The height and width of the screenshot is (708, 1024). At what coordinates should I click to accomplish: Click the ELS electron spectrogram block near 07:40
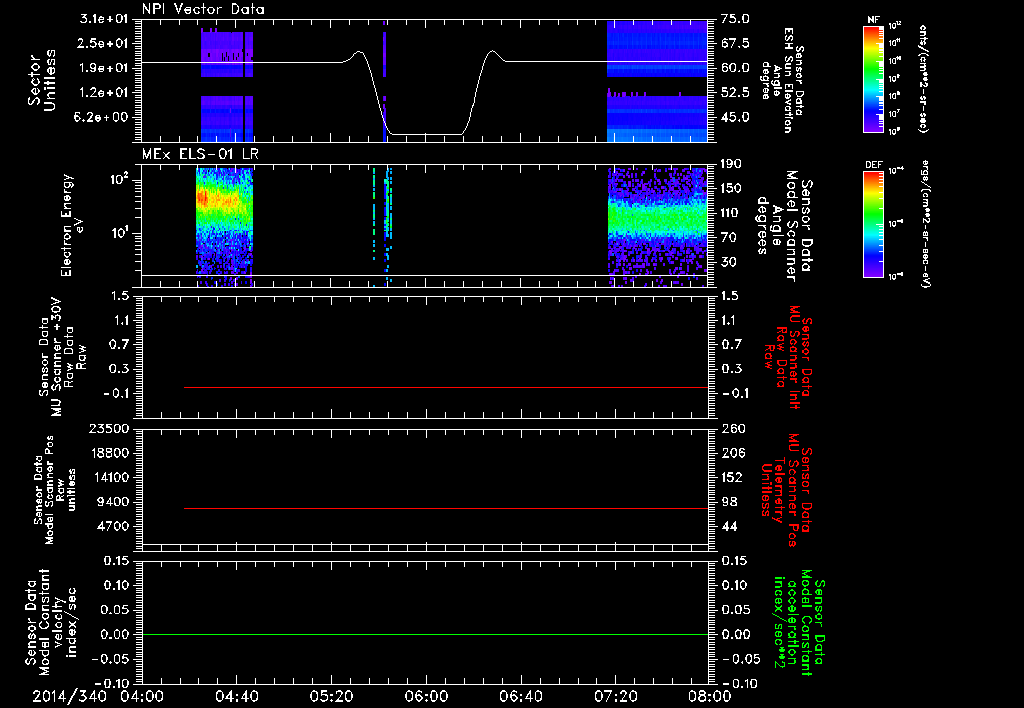coord(658,227)
